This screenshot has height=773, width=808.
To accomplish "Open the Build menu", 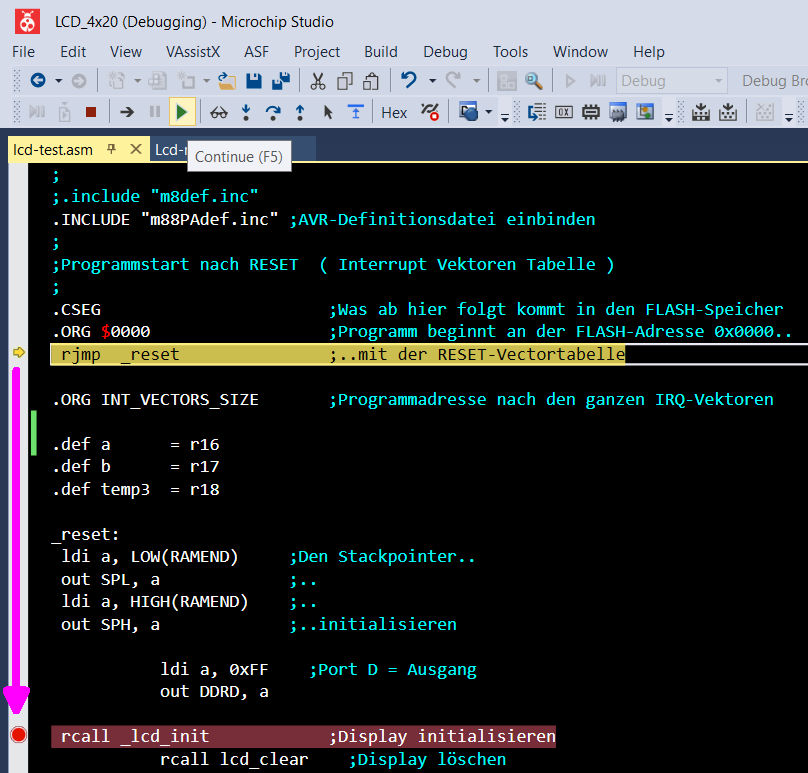I will [381, 52].
